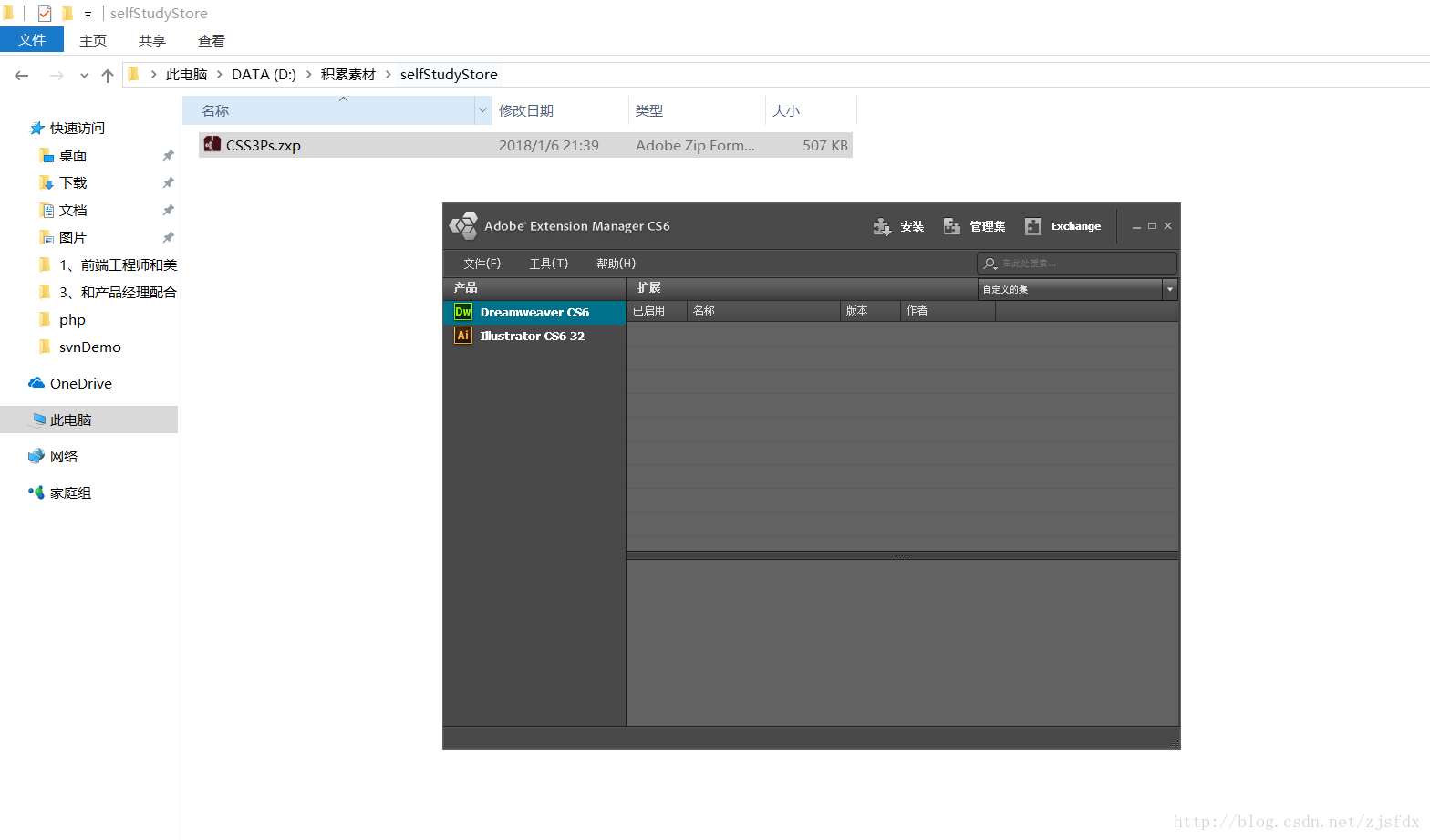Click the Downloads folder icon
This screenshot has height=840, width=1430.
(47, 182)
